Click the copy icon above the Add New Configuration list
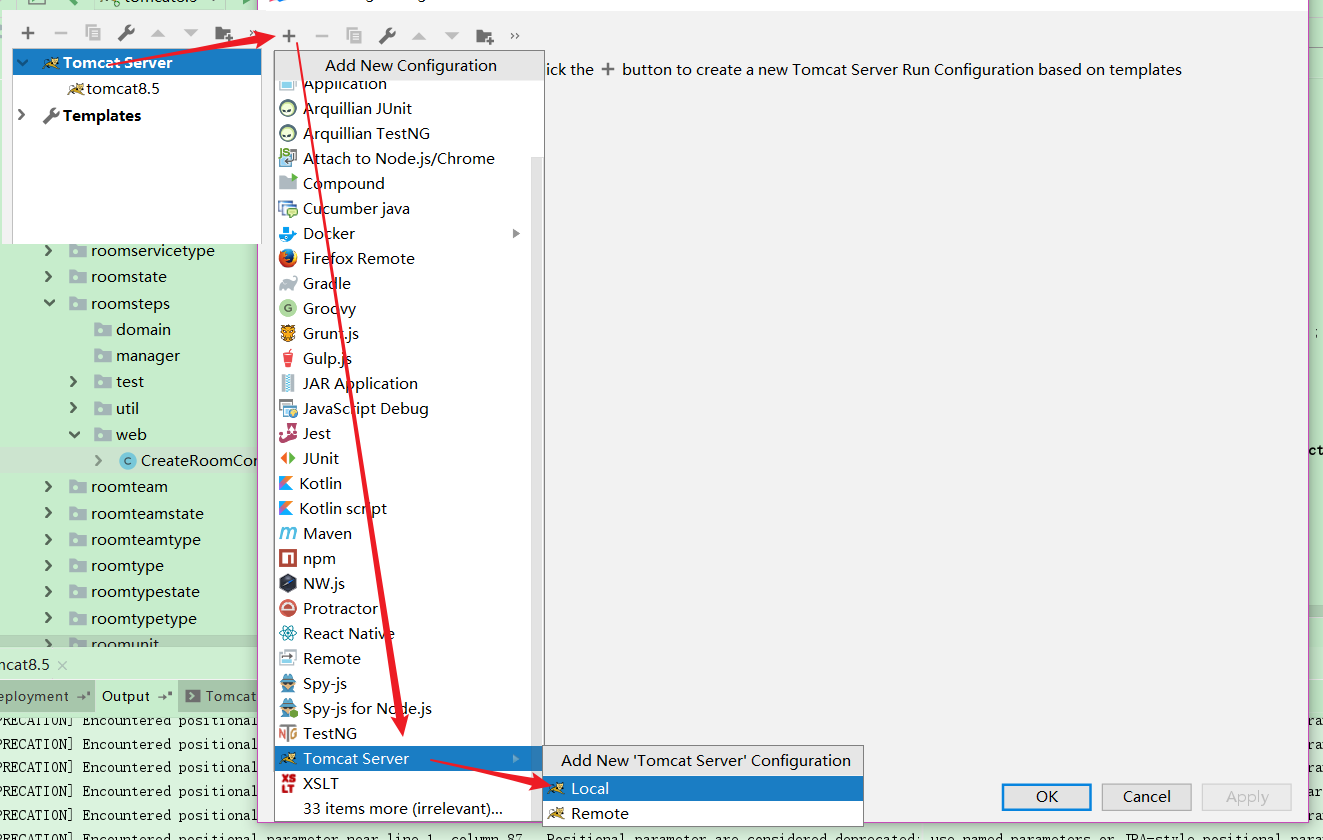1323x840 pixels. tap(354, 36)
